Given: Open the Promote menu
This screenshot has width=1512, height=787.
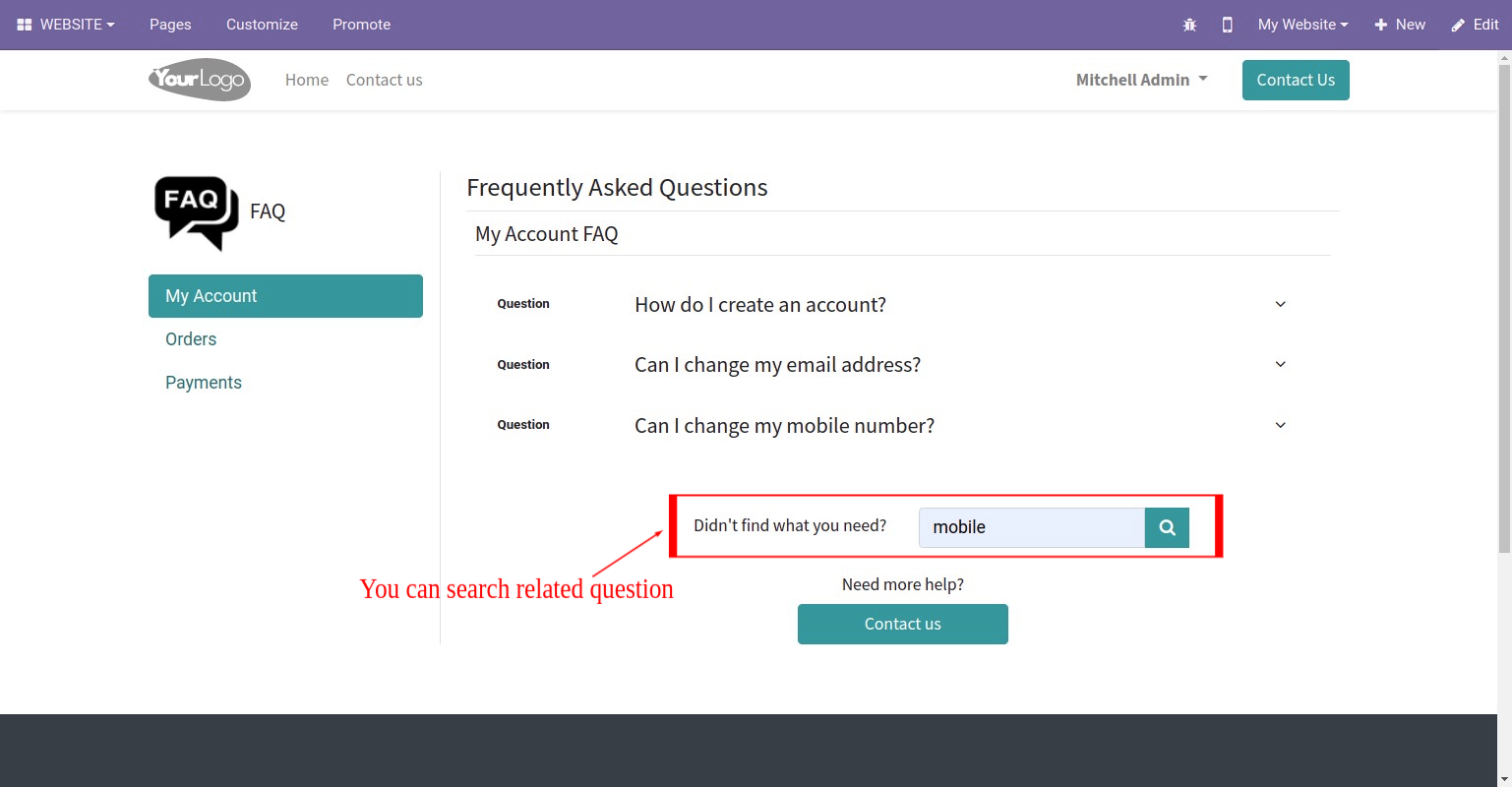Looking at the screenshot, I should [x=361, y=25].
